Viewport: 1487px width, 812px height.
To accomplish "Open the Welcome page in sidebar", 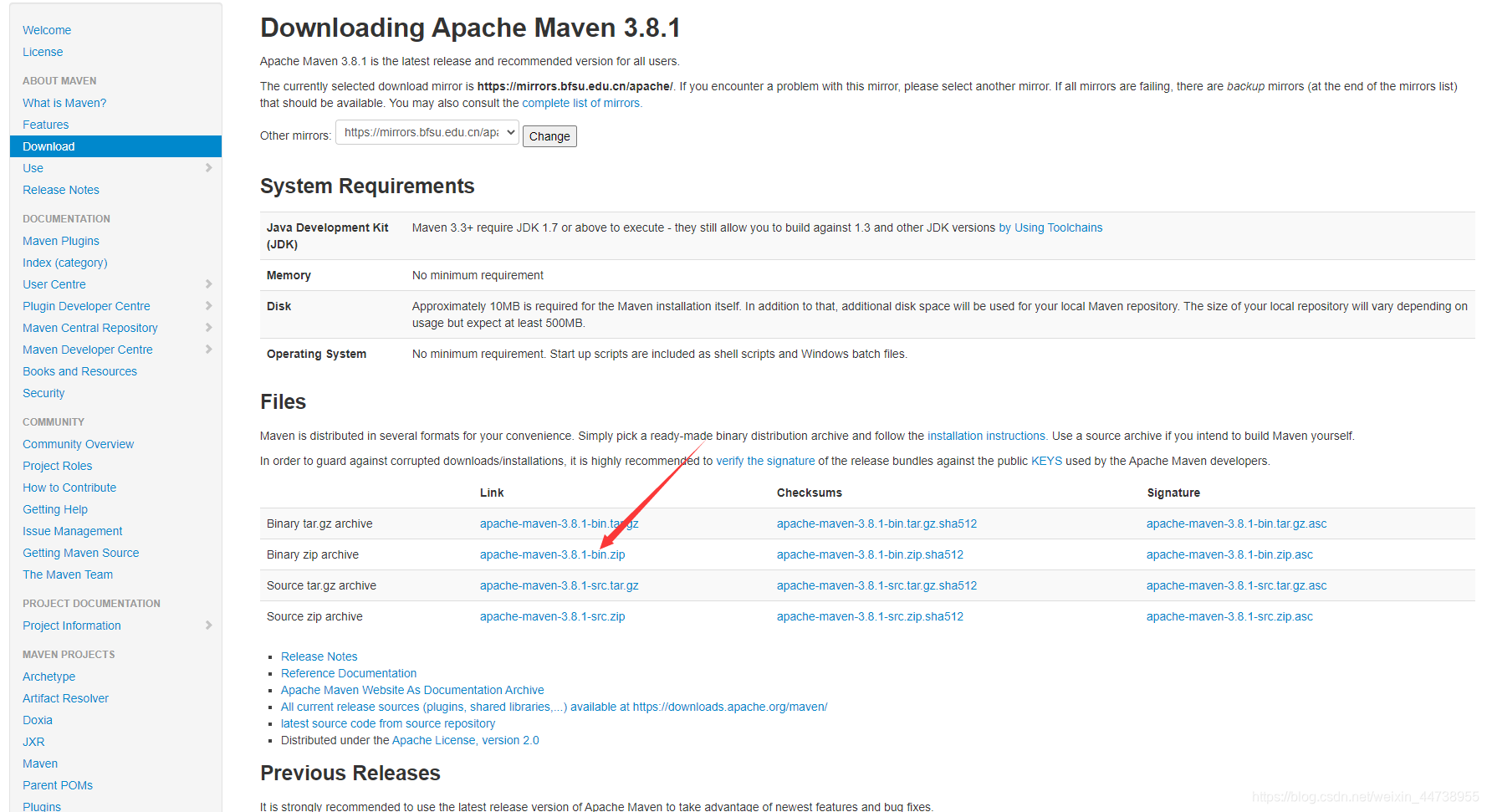I will [47, 30].
